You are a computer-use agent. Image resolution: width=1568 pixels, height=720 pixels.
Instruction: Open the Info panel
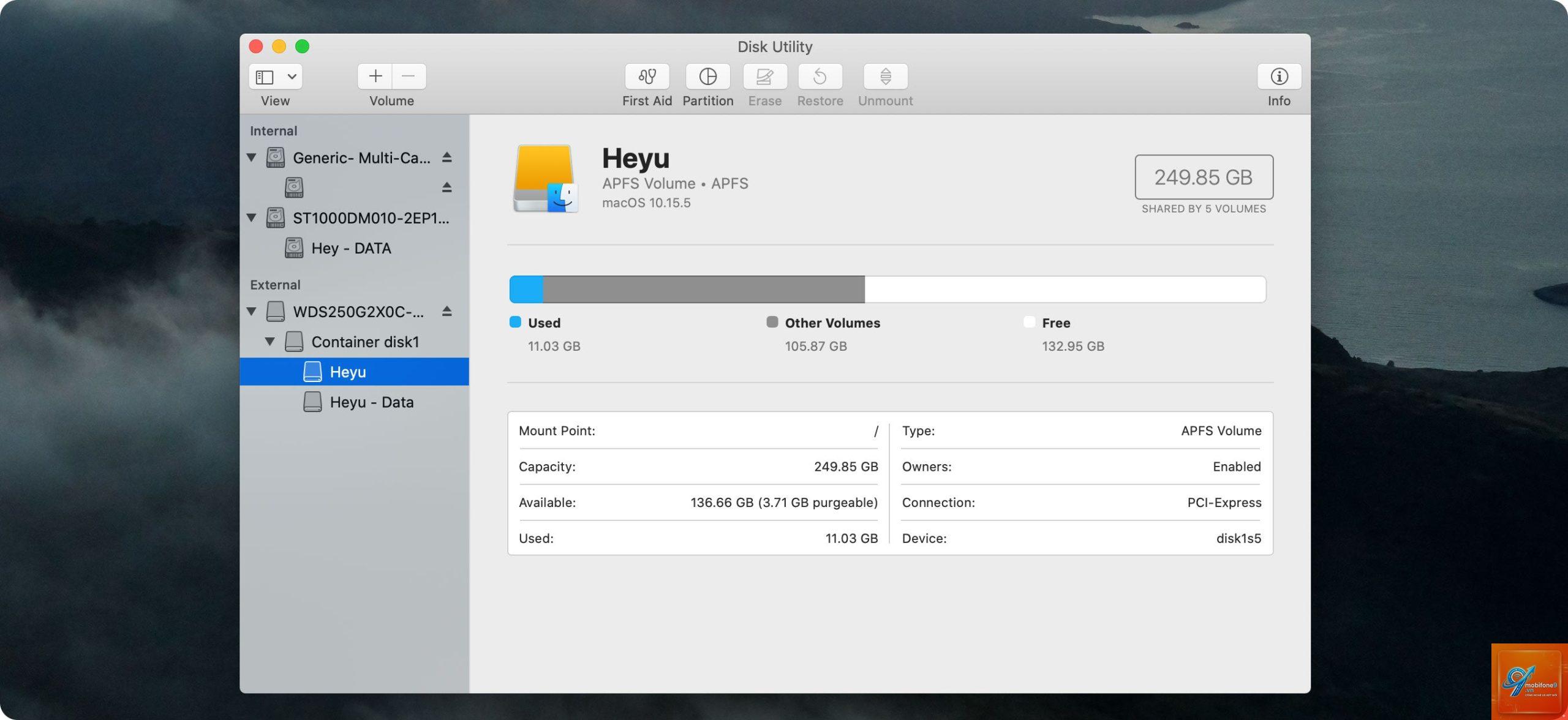(1279, 77)
